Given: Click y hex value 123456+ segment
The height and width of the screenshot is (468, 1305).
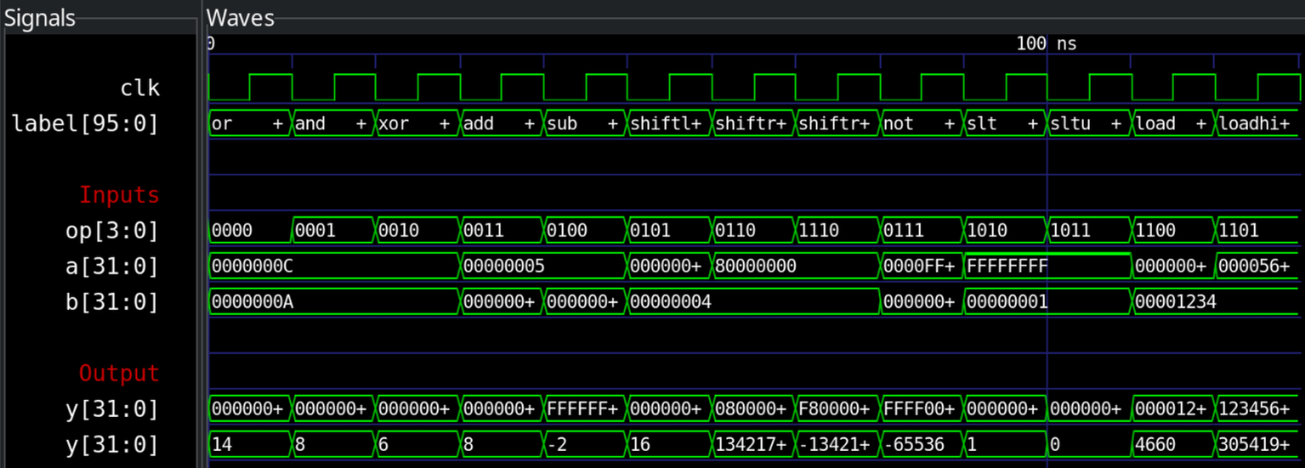Looking at the screenshot, I should coord(1260,409).
